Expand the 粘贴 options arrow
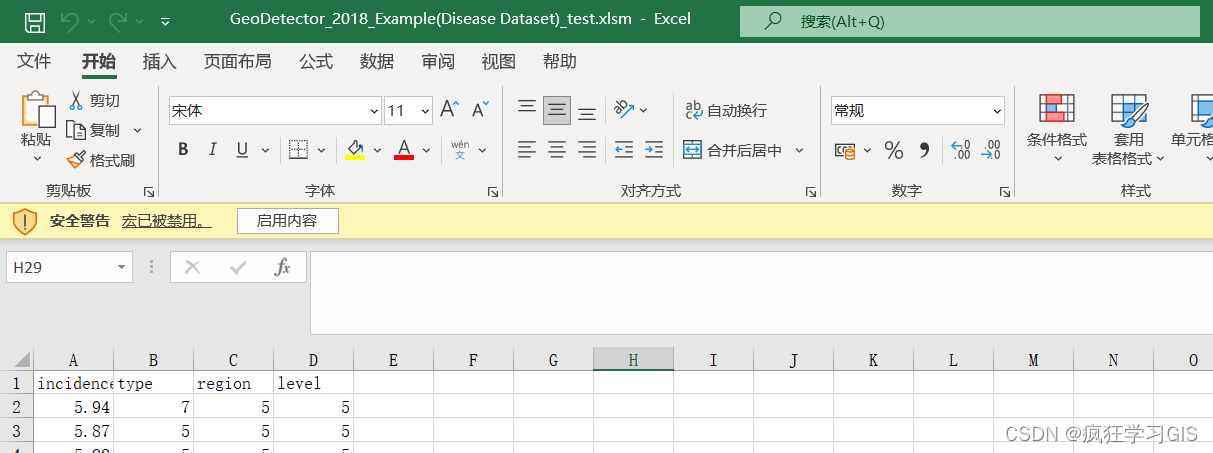This screenshot has height=453, width=1213. pos(37,158)
